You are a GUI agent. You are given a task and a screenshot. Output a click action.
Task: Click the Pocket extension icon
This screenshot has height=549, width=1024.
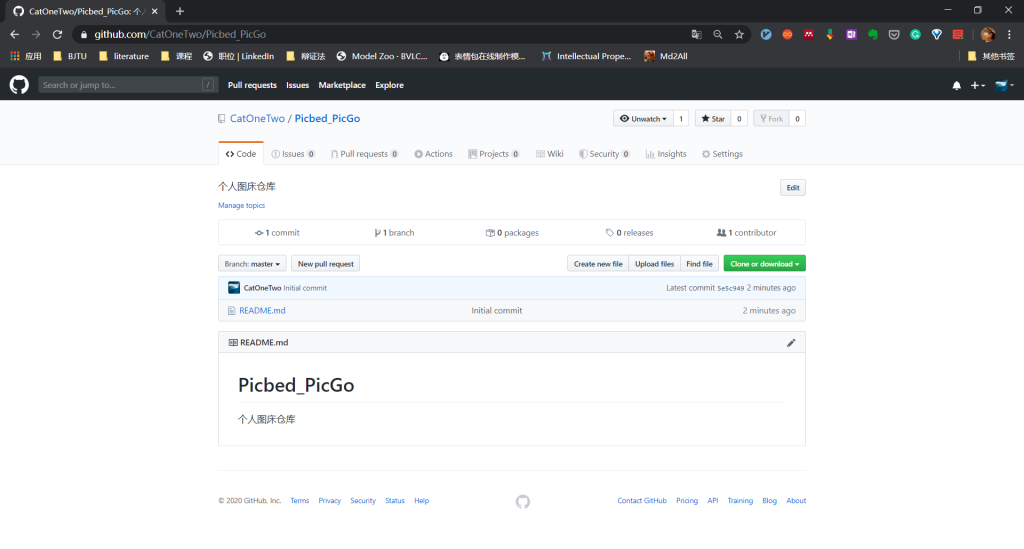coord(894,35)
